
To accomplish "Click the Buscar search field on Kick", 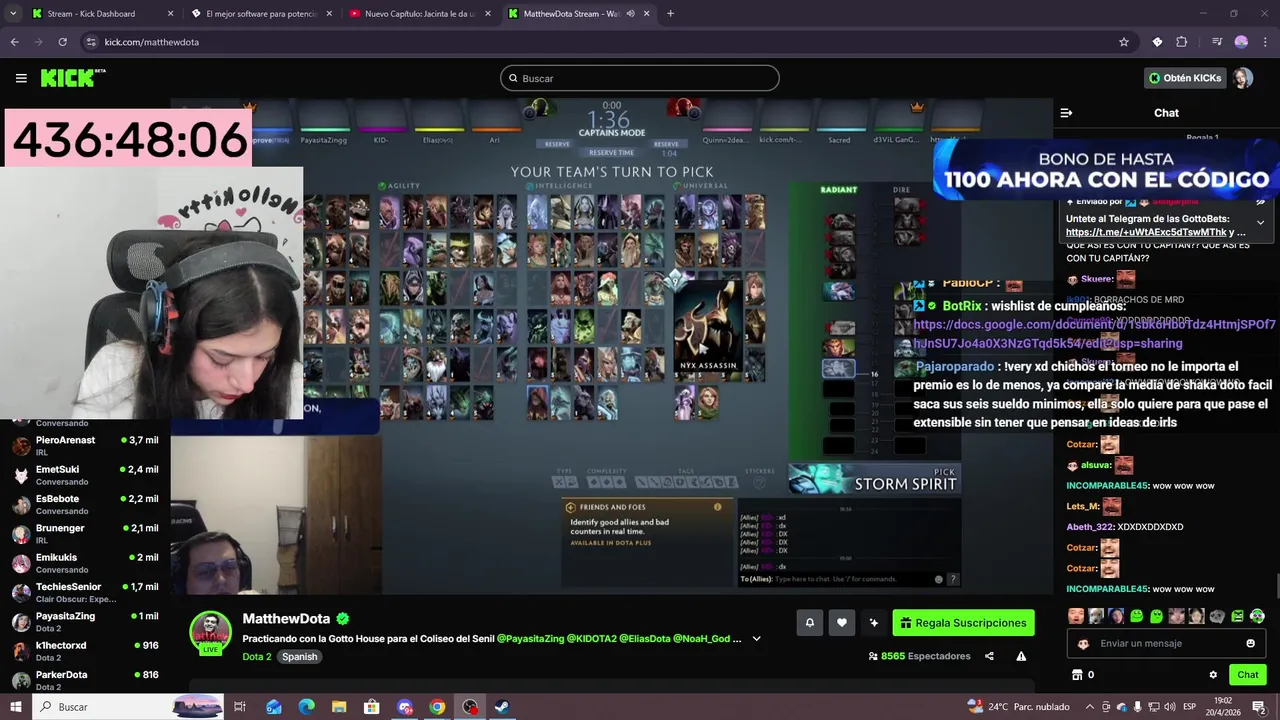I will click(640, 78).
